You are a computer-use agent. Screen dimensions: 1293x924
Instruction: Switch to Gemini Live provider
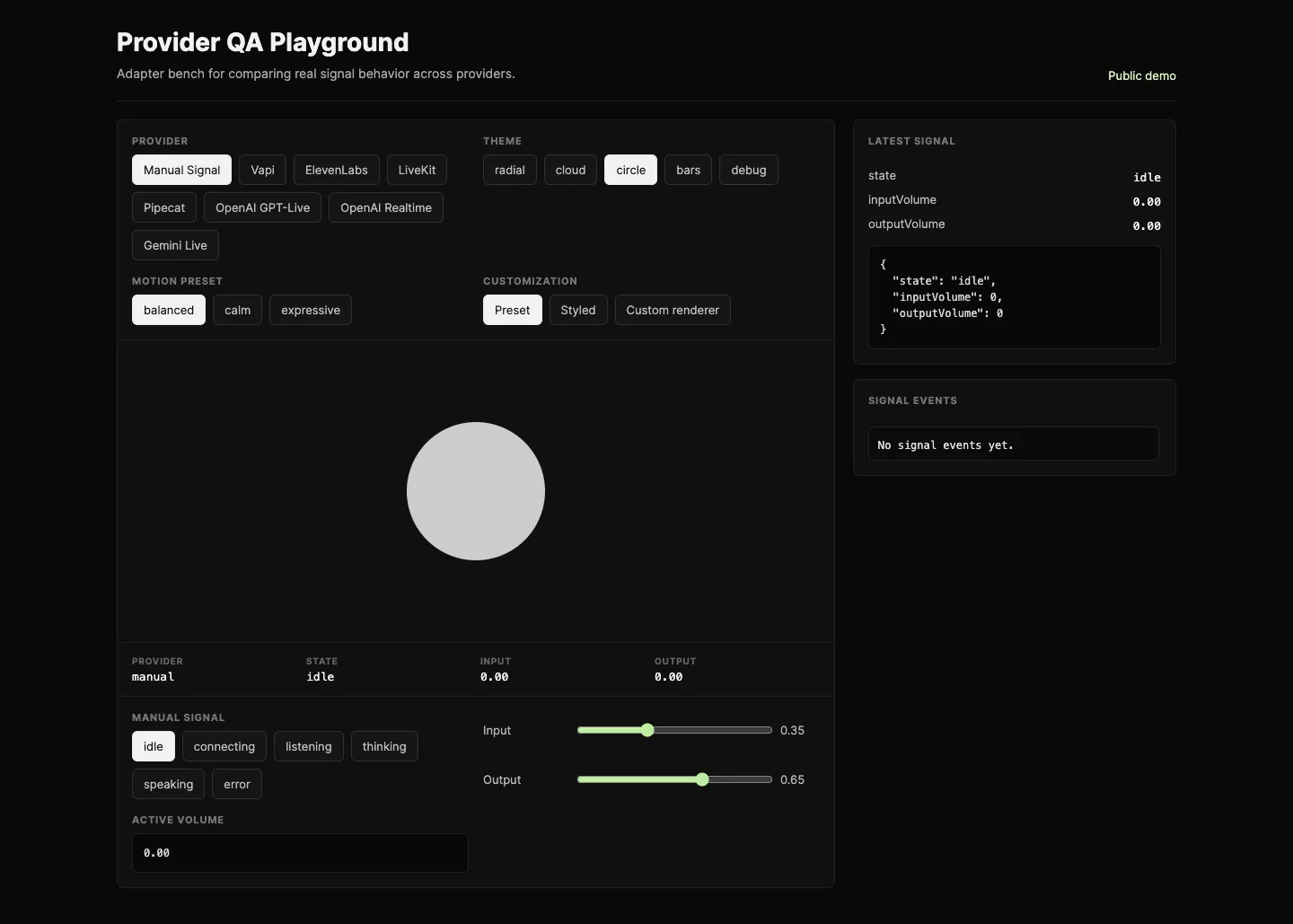click(x=175, y=245)
